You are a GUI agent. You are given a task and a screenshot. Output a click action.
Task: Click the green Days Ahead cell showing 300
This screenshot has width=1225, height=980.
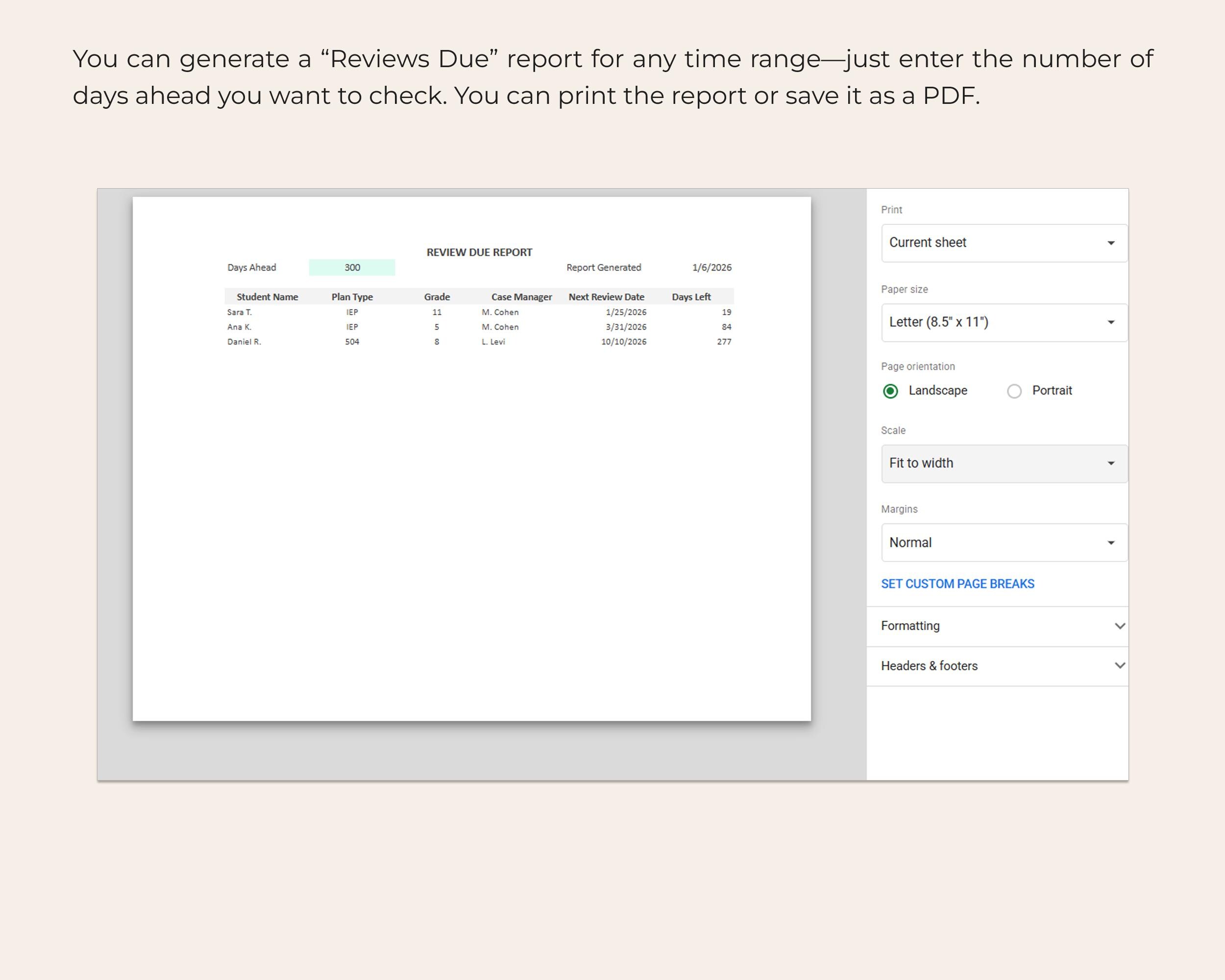pyautogui.click(x=352, y=268)
